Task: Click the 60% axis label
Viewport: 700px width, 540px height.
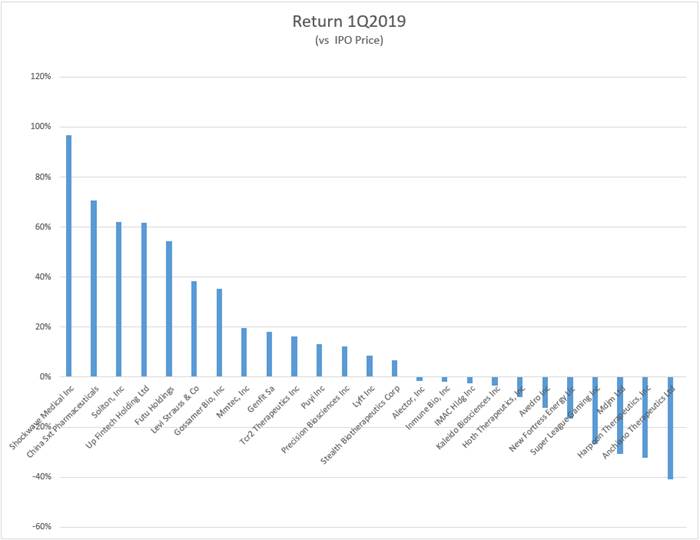Action: point(43,227)
